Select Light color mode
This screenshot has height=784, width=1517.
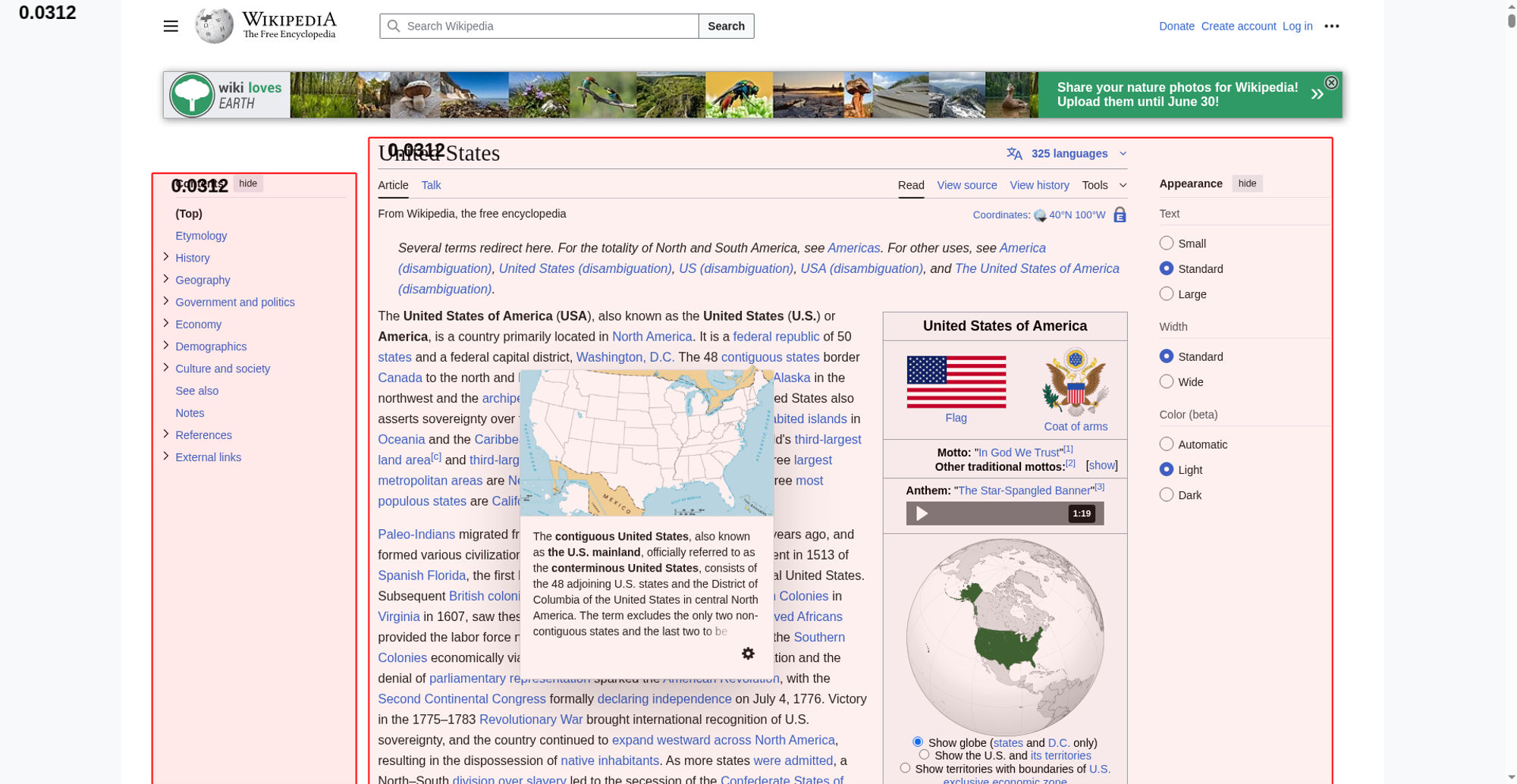[1167, 469]
